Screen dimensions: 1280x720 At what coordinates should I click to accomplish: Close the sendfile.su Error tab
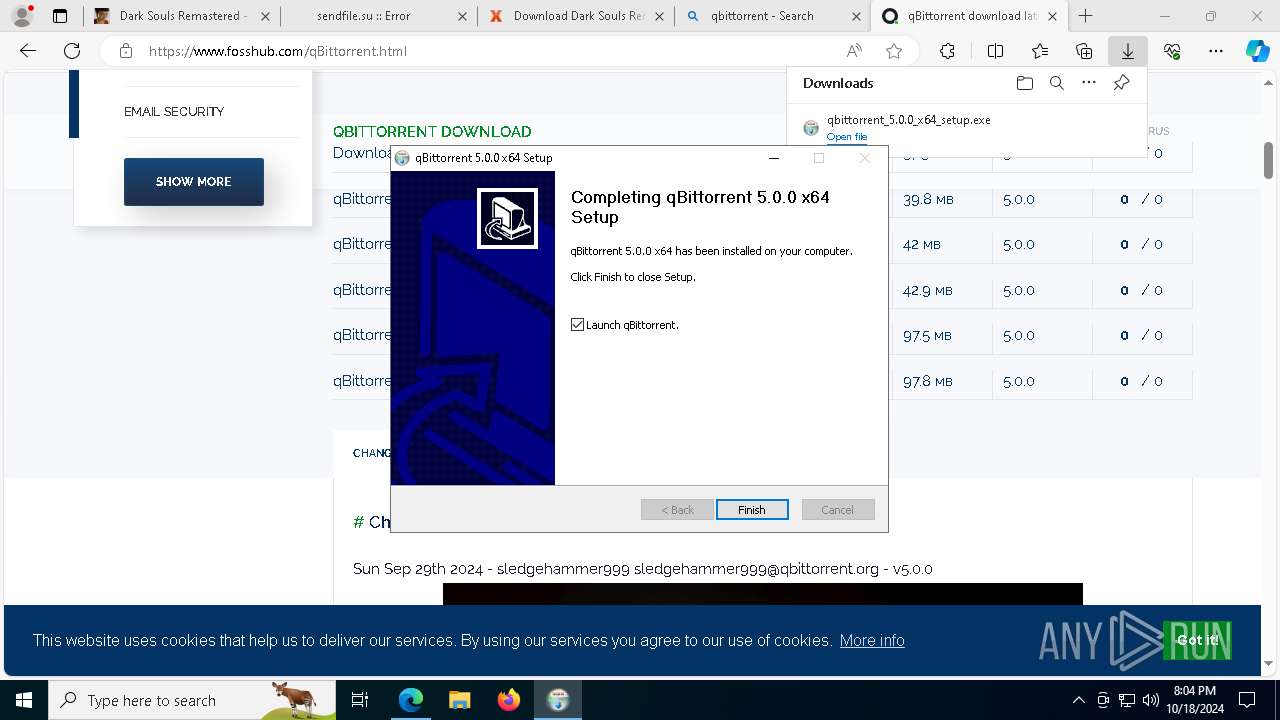point(461,16)
